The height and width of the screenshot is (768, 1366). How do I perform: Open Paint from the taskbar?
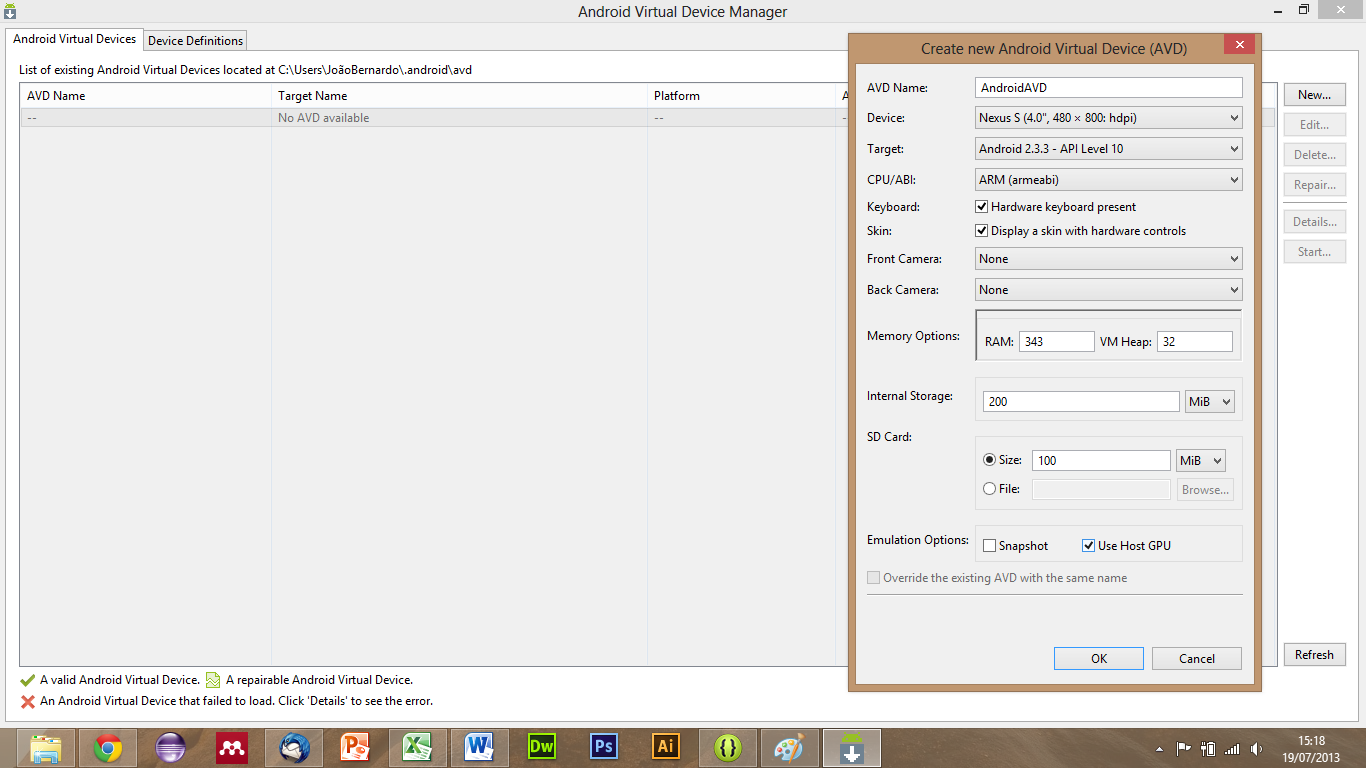coord(789,747)
